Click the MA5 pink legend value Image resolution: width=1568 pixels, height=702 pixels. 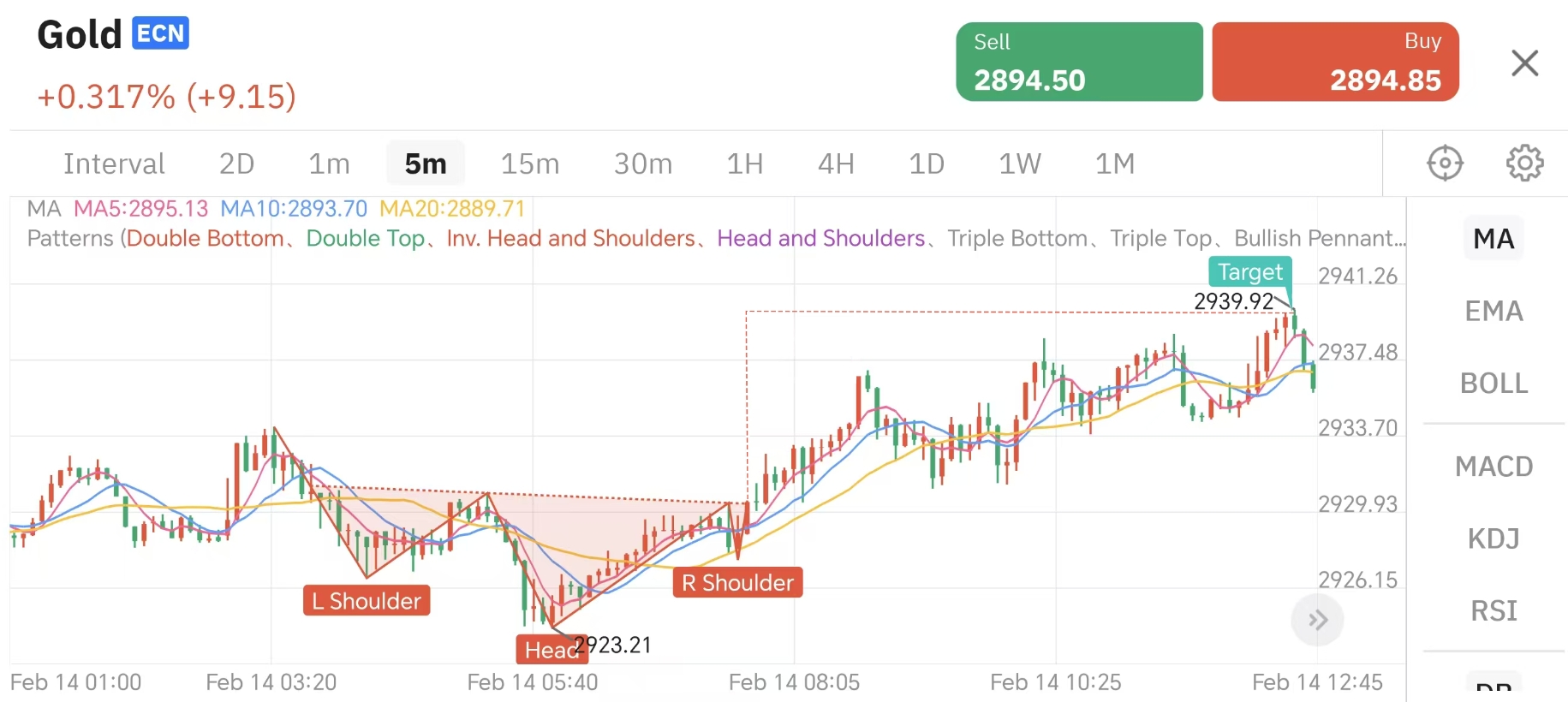click(141, 209)
